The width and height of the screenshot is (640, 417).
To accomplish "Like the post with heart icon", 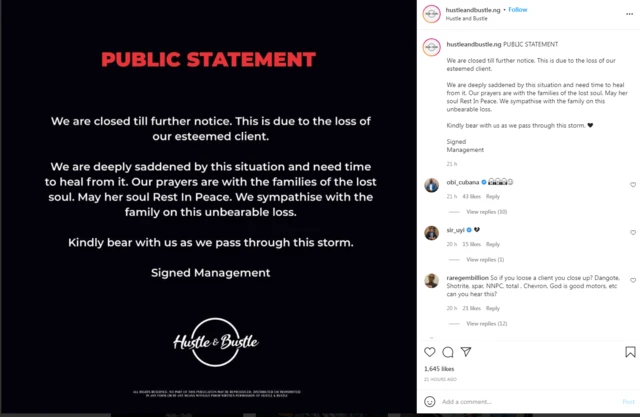I will pyautogui.click(x=430, y=352).
